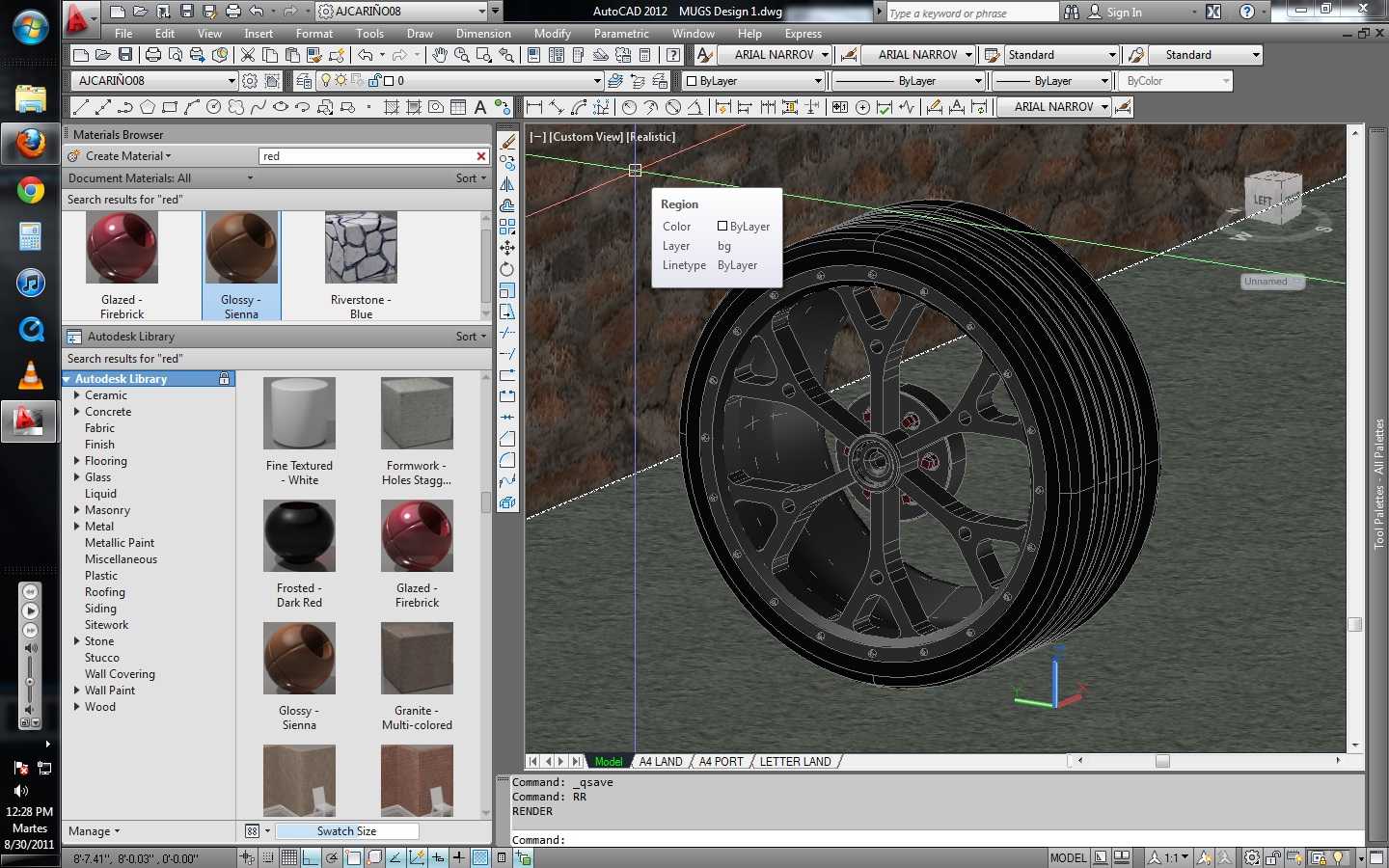Open the Express menu
This screenshot has height=868, width=1389.
point(803,34)
